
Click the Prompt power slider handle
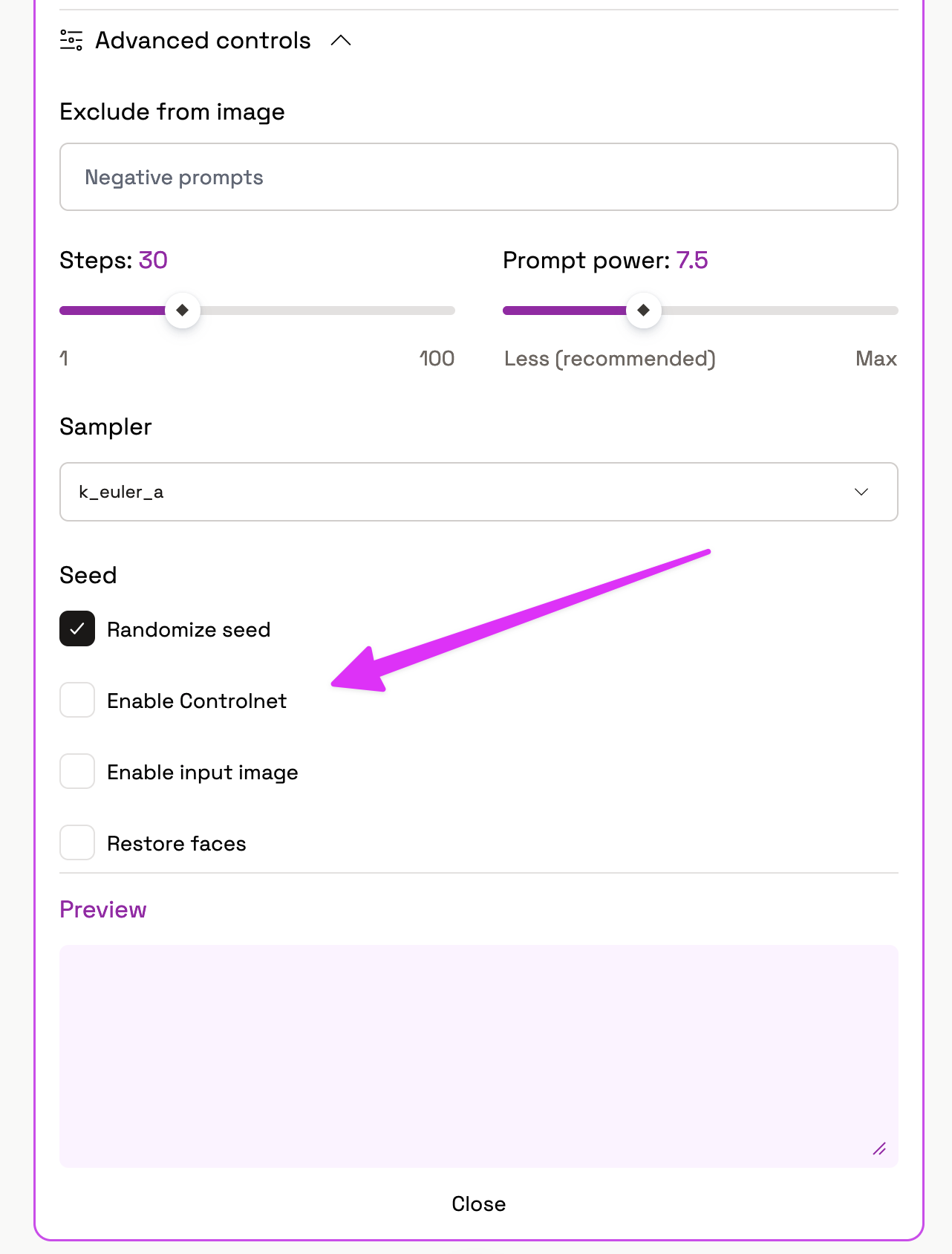[644, 310]
